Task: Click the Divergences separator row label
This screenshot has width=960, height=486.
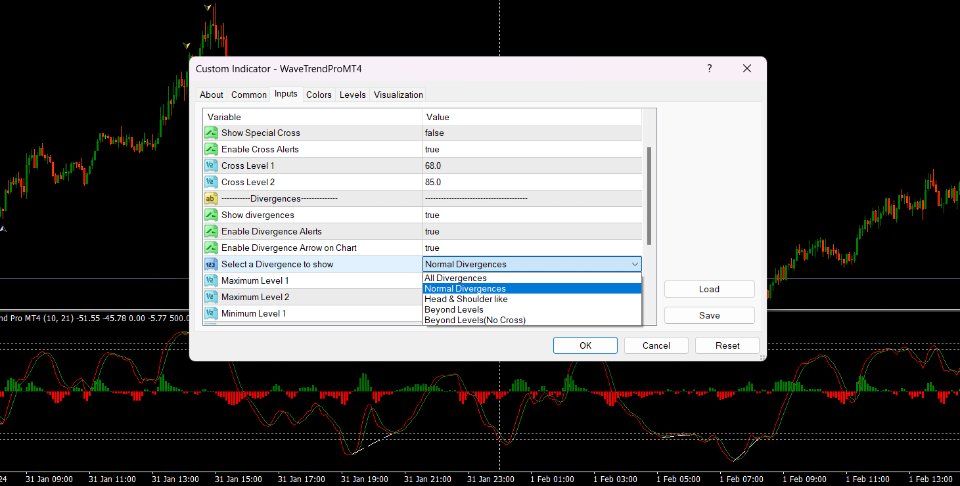Action: click(x=279, y=199)
